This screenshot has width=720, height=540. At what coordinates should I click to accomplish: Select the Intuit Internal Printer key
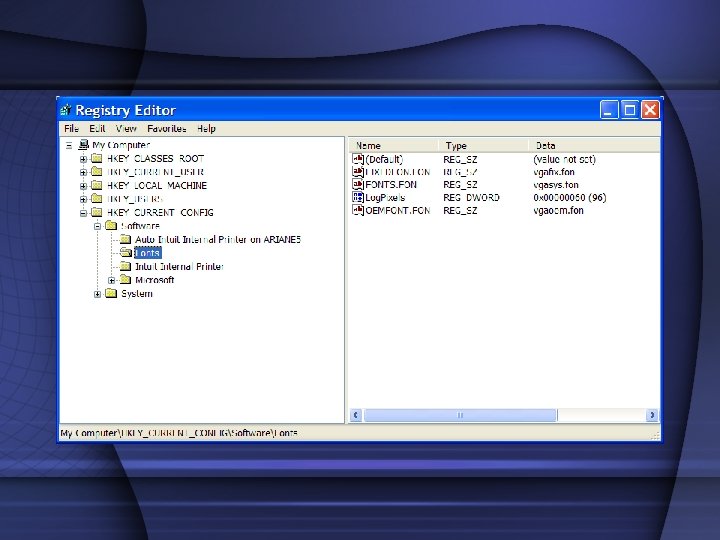coord(179,266)
